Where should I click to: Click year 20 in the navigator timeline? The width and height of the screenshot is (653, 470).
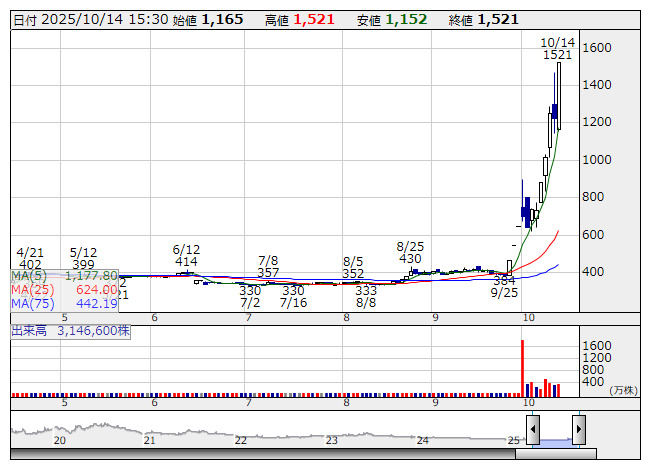tap(59, 440)
